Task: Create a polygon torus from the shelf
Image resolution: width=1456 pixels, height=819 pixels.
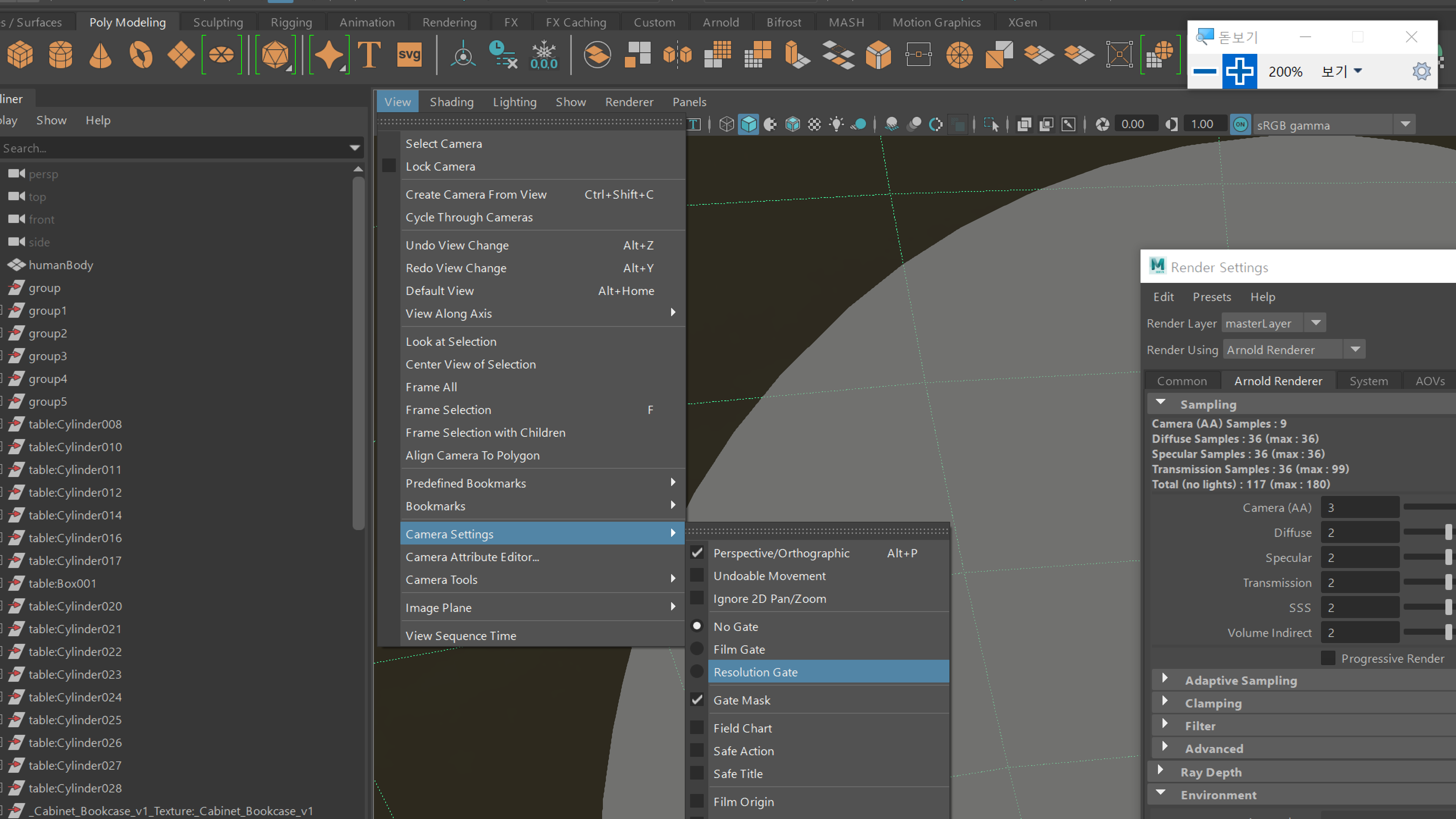Action: 141,54
